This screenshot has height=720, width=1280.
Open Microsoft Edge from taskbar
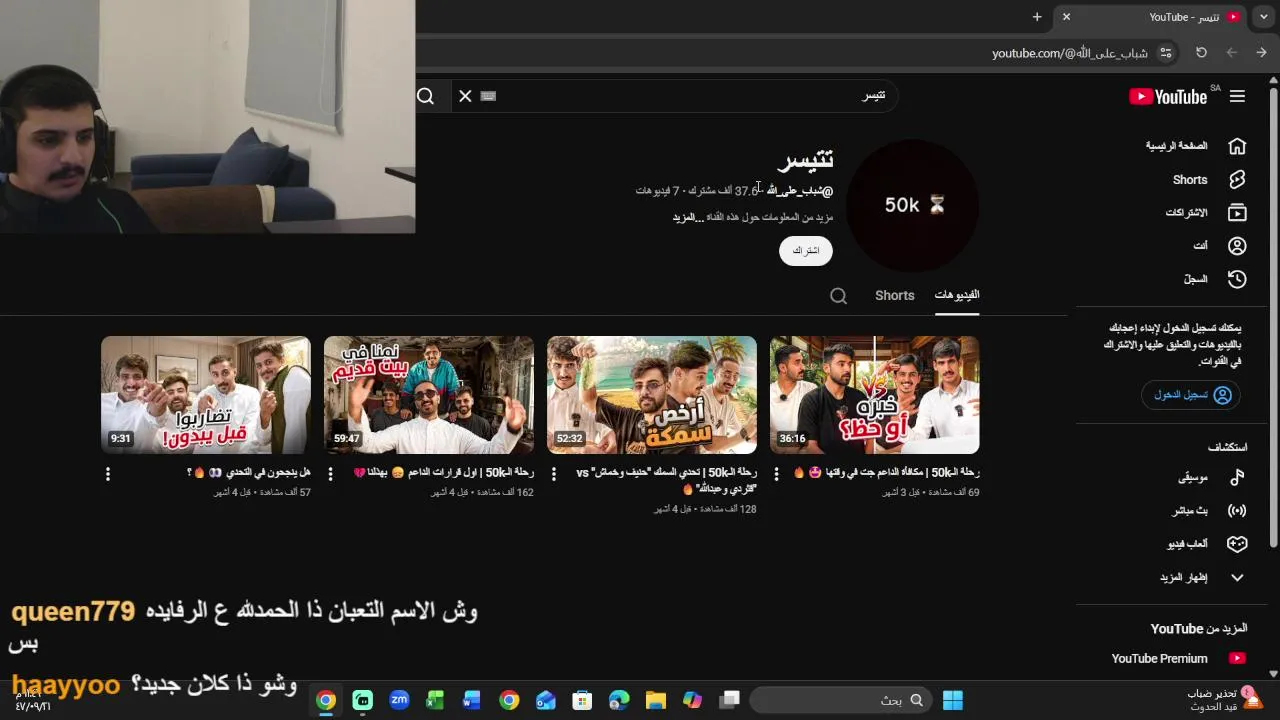(619, 700)
